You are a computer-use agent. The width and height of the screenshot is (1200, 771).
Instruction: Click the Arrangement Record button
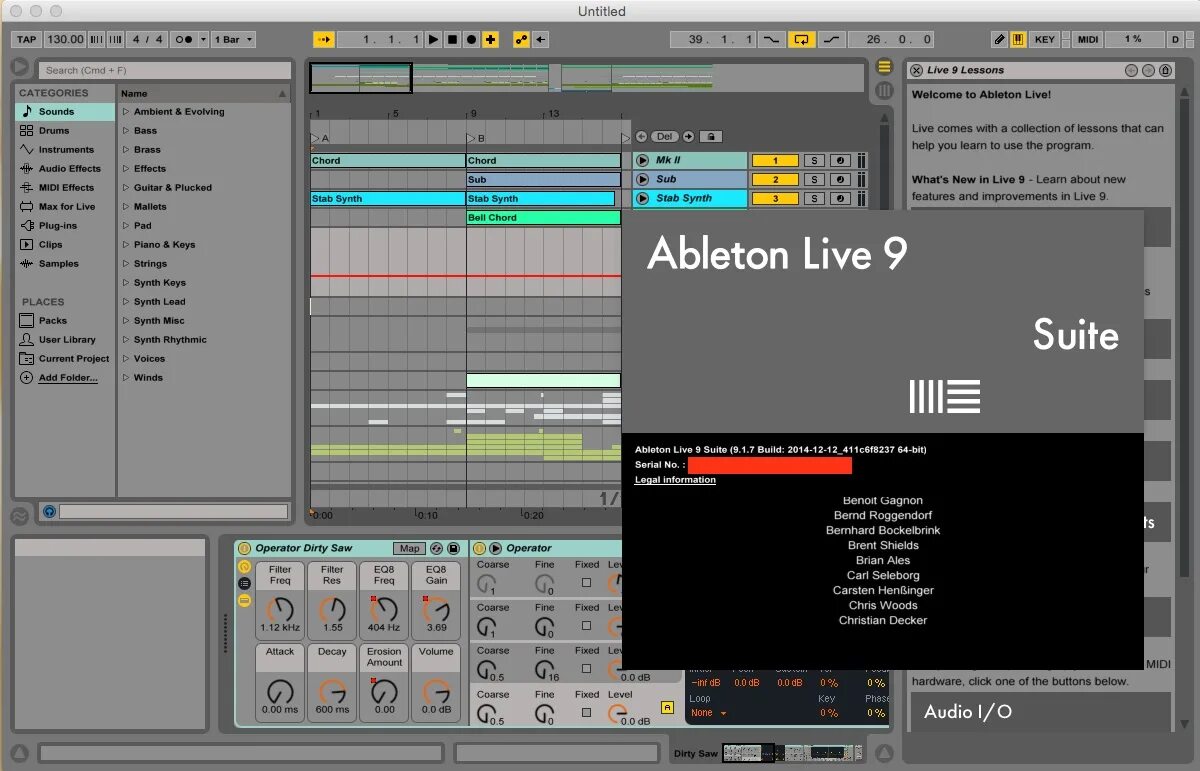(x=471, y=39)
